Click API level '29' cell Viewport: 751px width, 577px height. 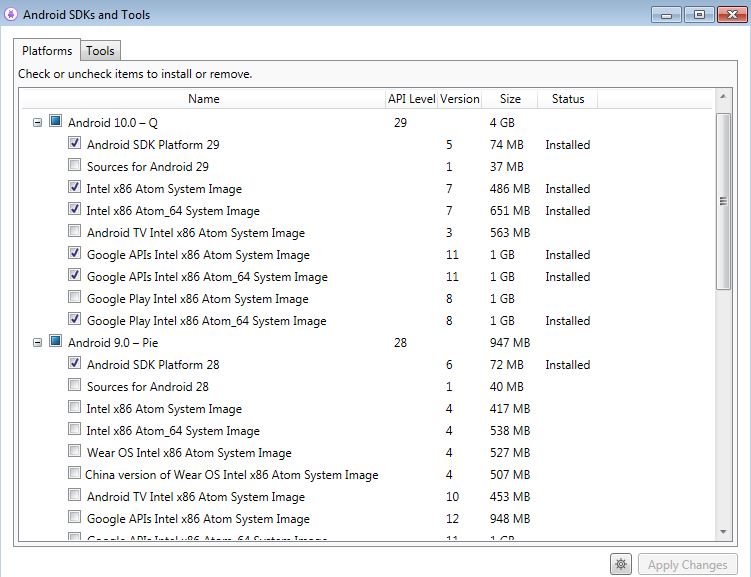(400, 123)
